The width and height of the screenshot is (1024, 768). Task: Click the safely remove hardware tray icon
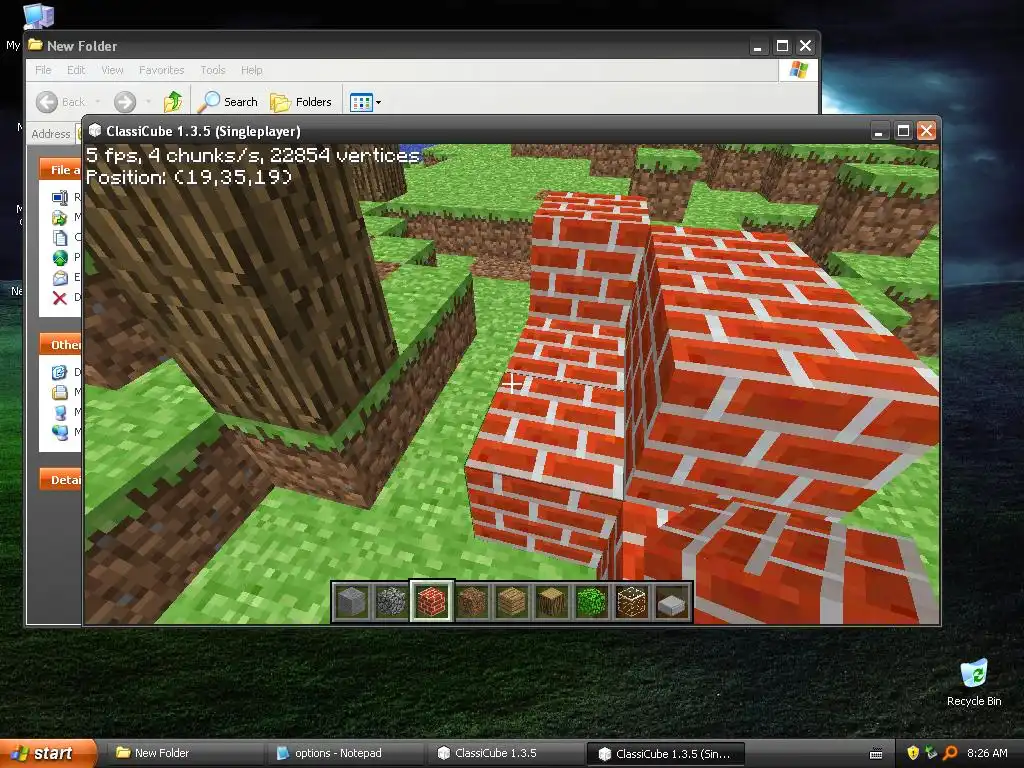pyautogui.click(x=931, y=753)
